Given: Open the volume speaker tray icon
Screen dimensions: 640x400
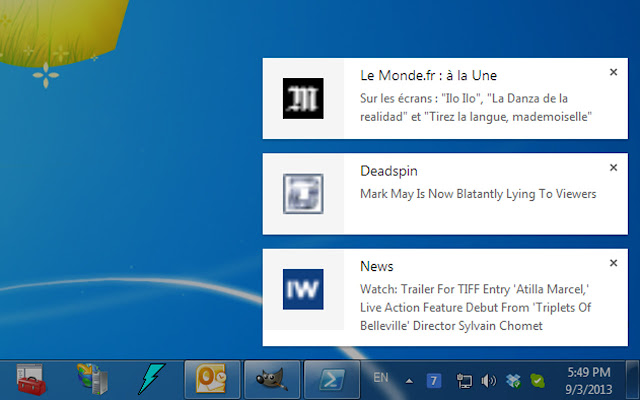Looking at the screenshot, I should coord(488,381).
